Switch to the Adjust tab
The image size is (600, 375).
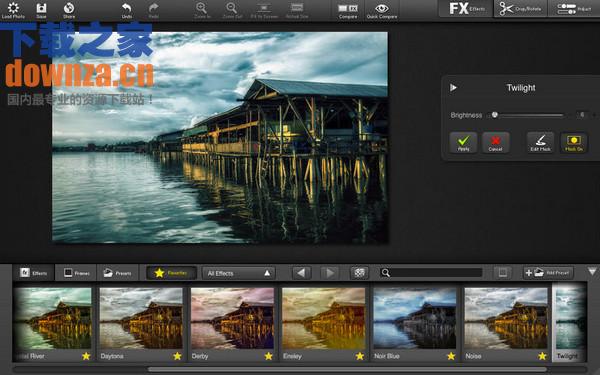click(574, 8)
